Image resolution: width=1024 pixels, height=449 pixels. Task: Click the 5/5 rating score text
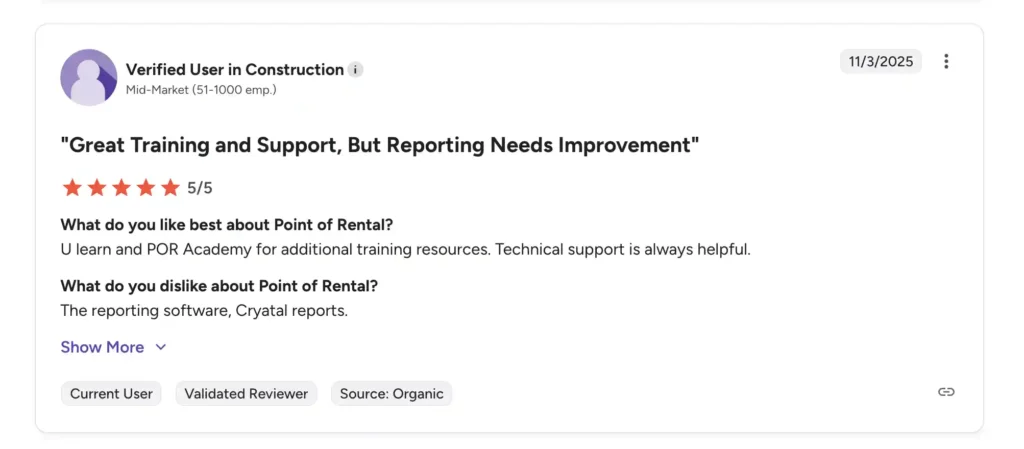[200, 187]
